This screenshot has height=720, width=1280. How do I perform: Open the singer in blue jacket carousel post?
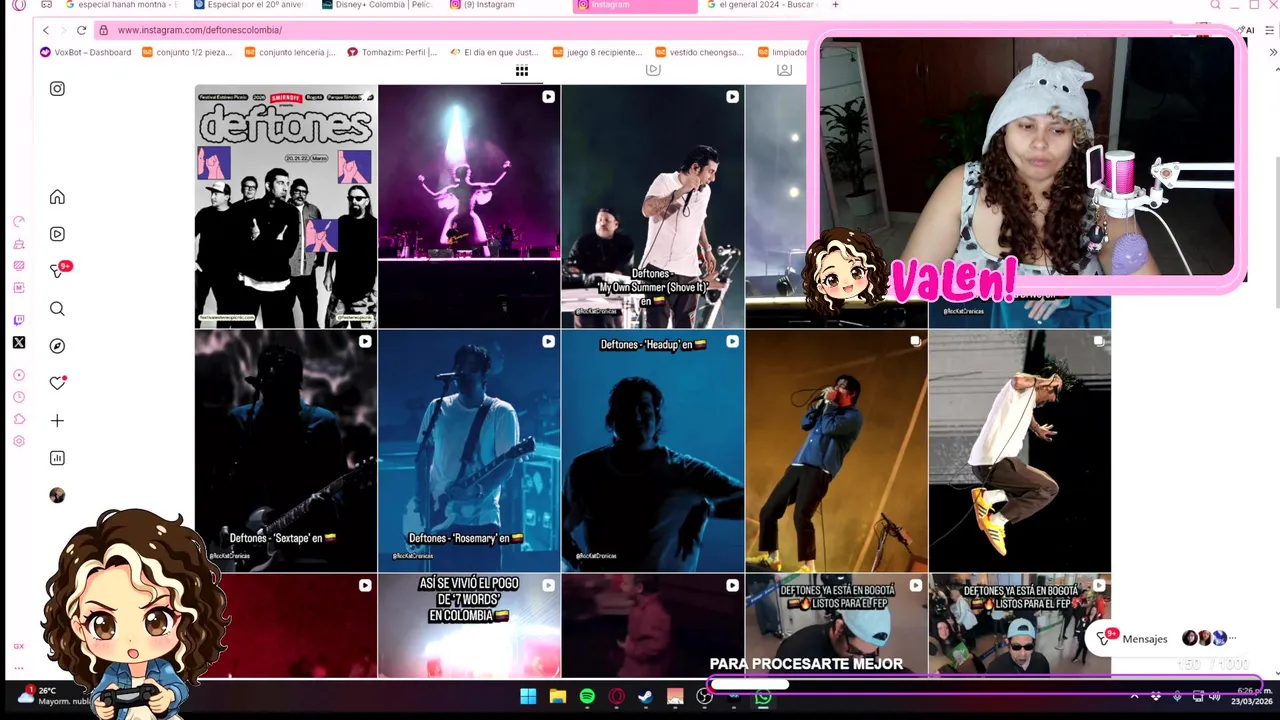click(836, 451)
